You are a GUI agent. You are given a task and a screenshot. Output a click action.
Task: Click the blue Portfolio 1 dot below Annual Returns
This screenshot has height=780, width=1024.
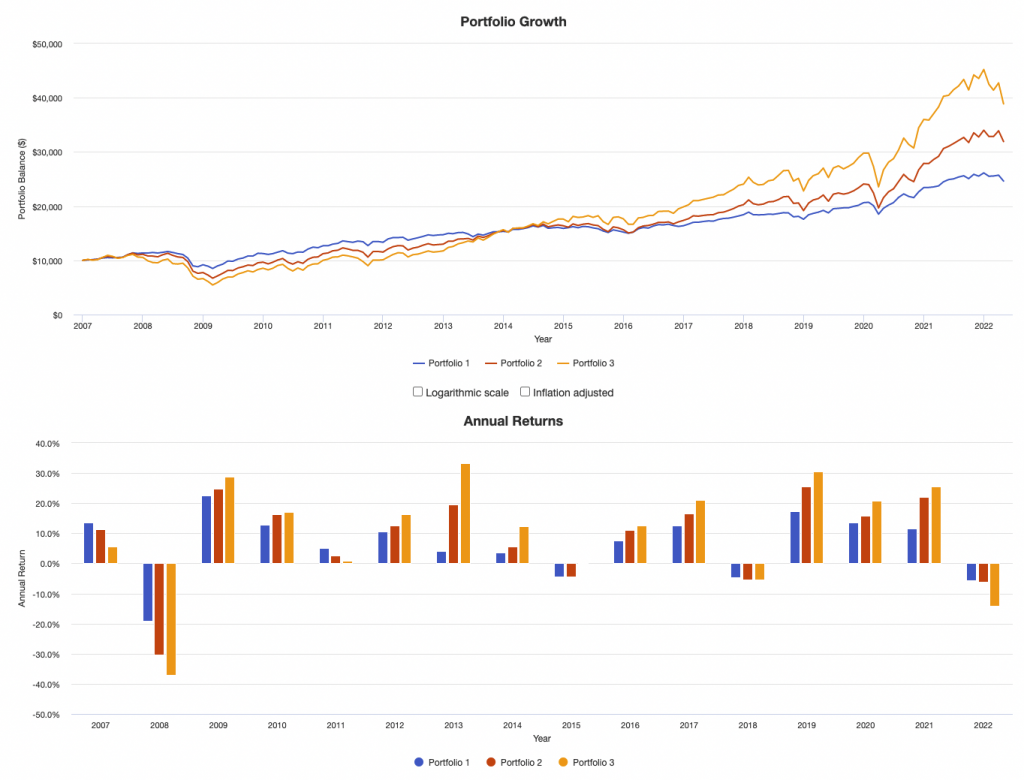418,761
